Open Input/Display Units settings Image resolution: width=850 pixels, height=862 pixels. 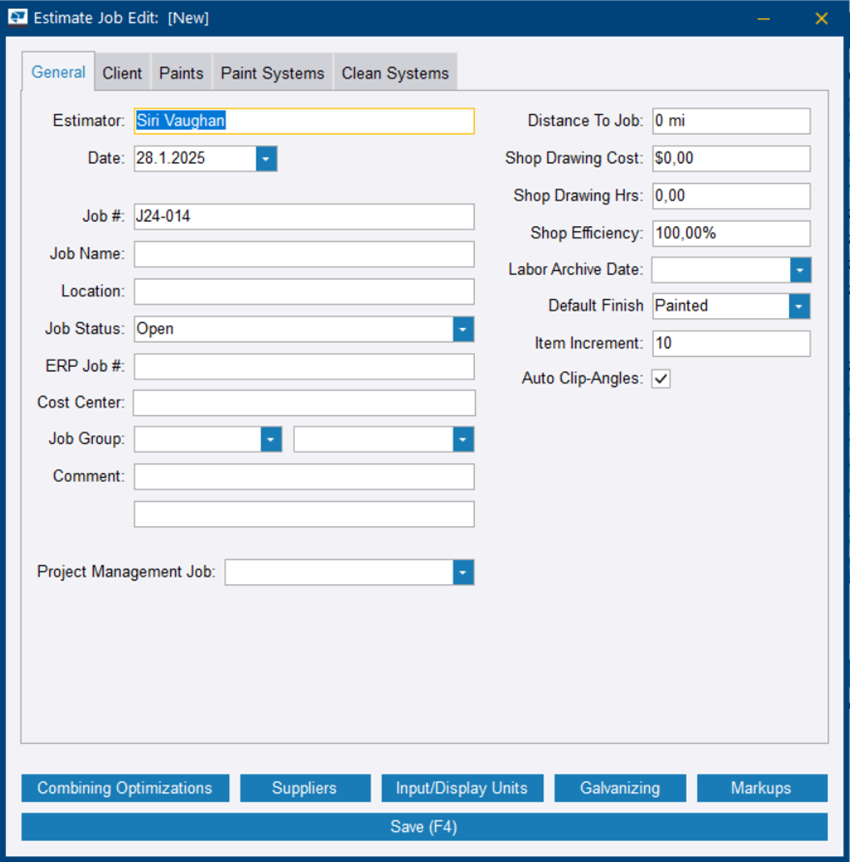[462, 788]
